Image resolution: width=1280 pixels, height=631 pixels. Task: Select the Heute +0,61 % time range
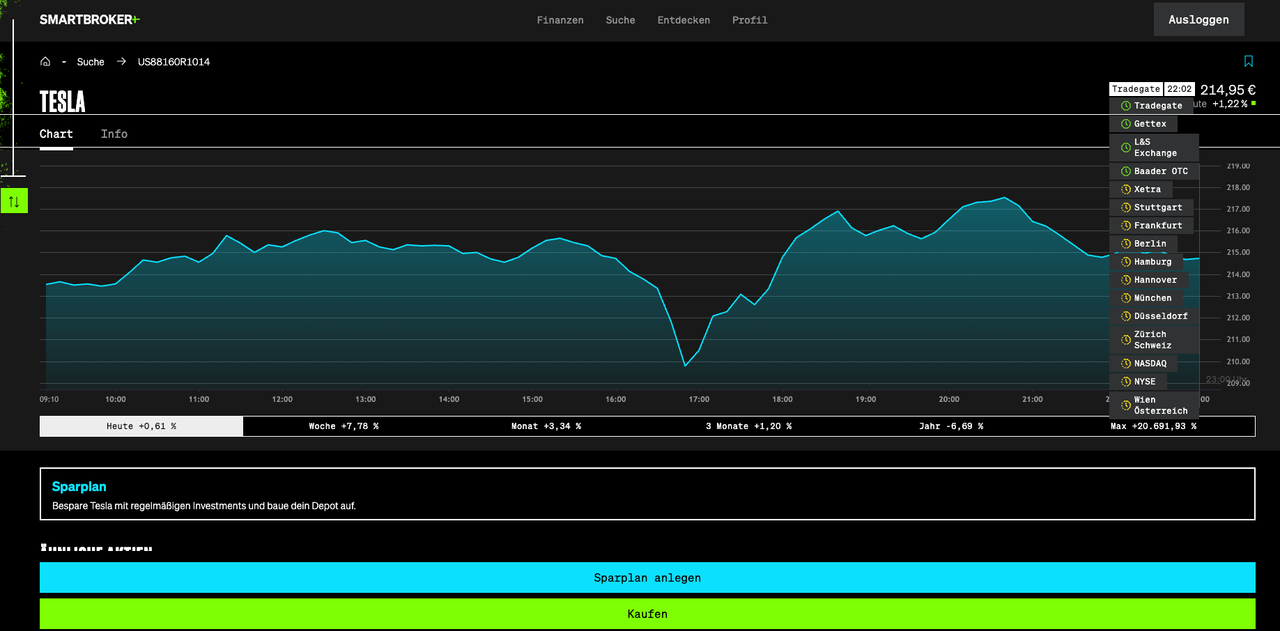141,426
